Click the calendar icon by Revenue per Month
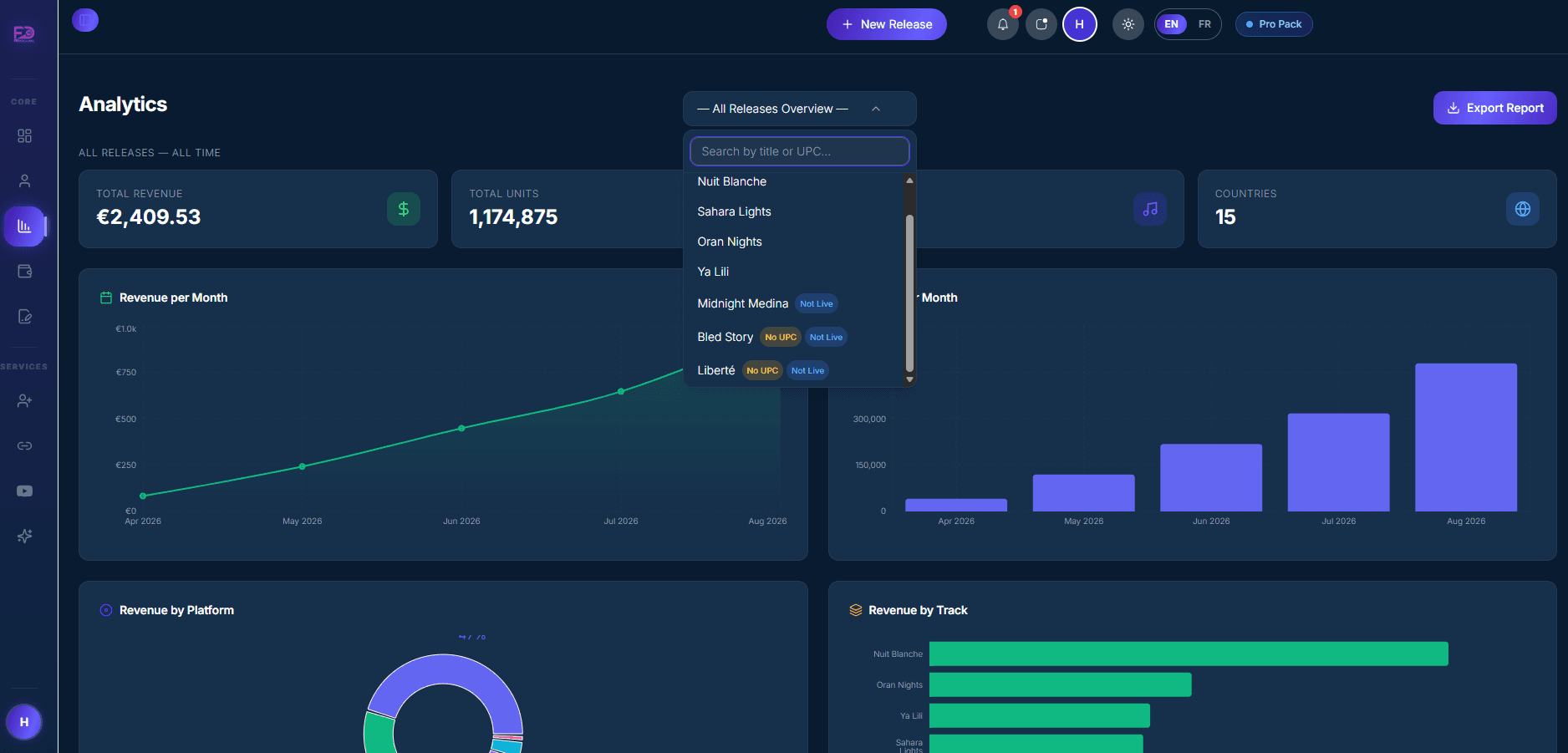The width and height of the screenshot is (1568, 753). tap(106, 298)
